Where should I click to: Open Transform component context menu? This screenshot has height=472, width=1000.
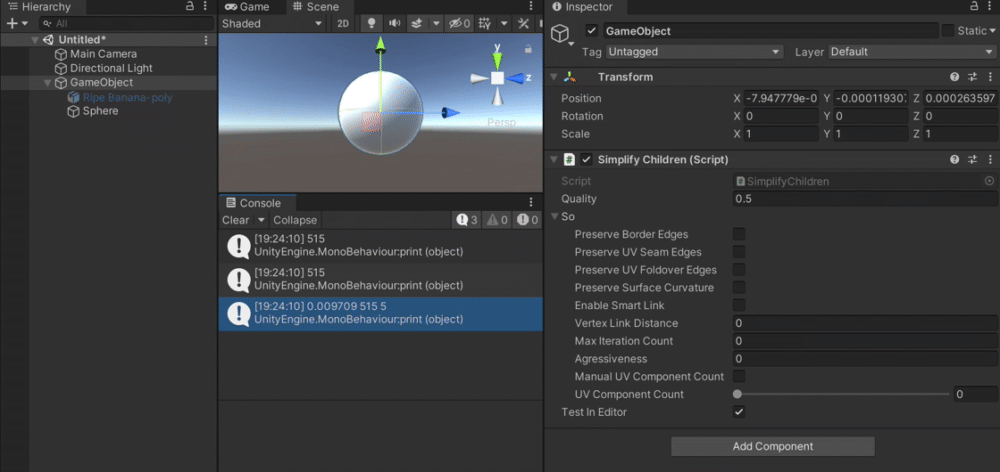[990, 77]
